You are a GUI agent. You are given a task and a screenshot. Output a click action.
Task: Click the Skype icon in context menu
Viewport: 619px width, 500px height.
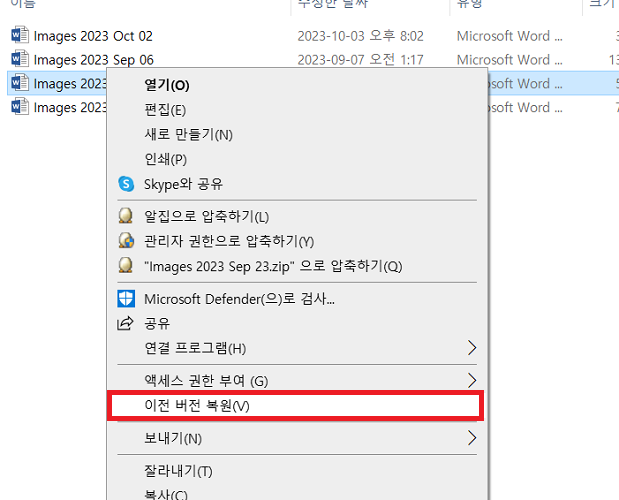pos(126,184)
